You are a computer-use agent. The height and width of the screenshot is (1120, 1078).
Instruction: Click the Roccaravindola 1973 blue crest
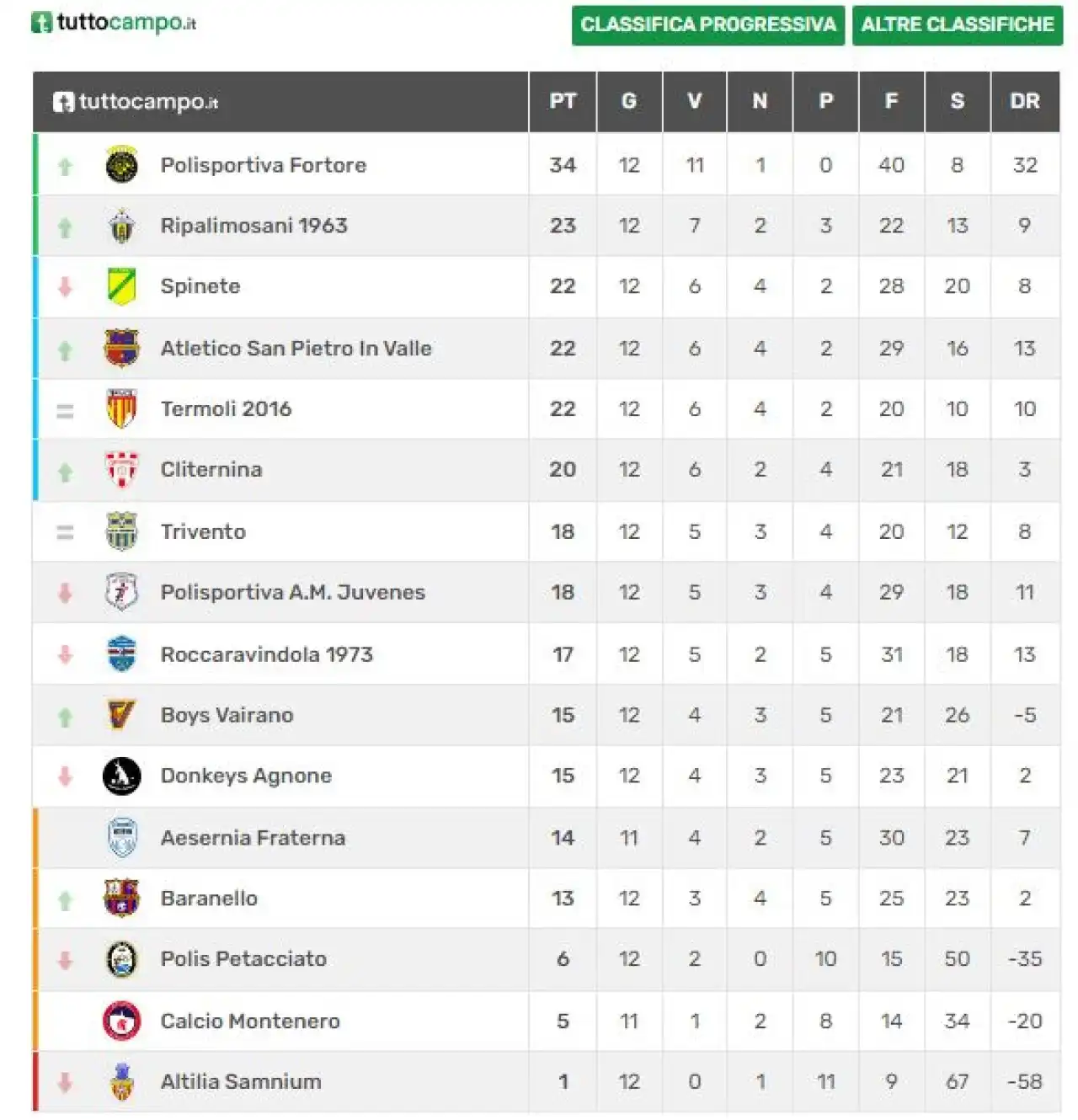pos(121,654)
